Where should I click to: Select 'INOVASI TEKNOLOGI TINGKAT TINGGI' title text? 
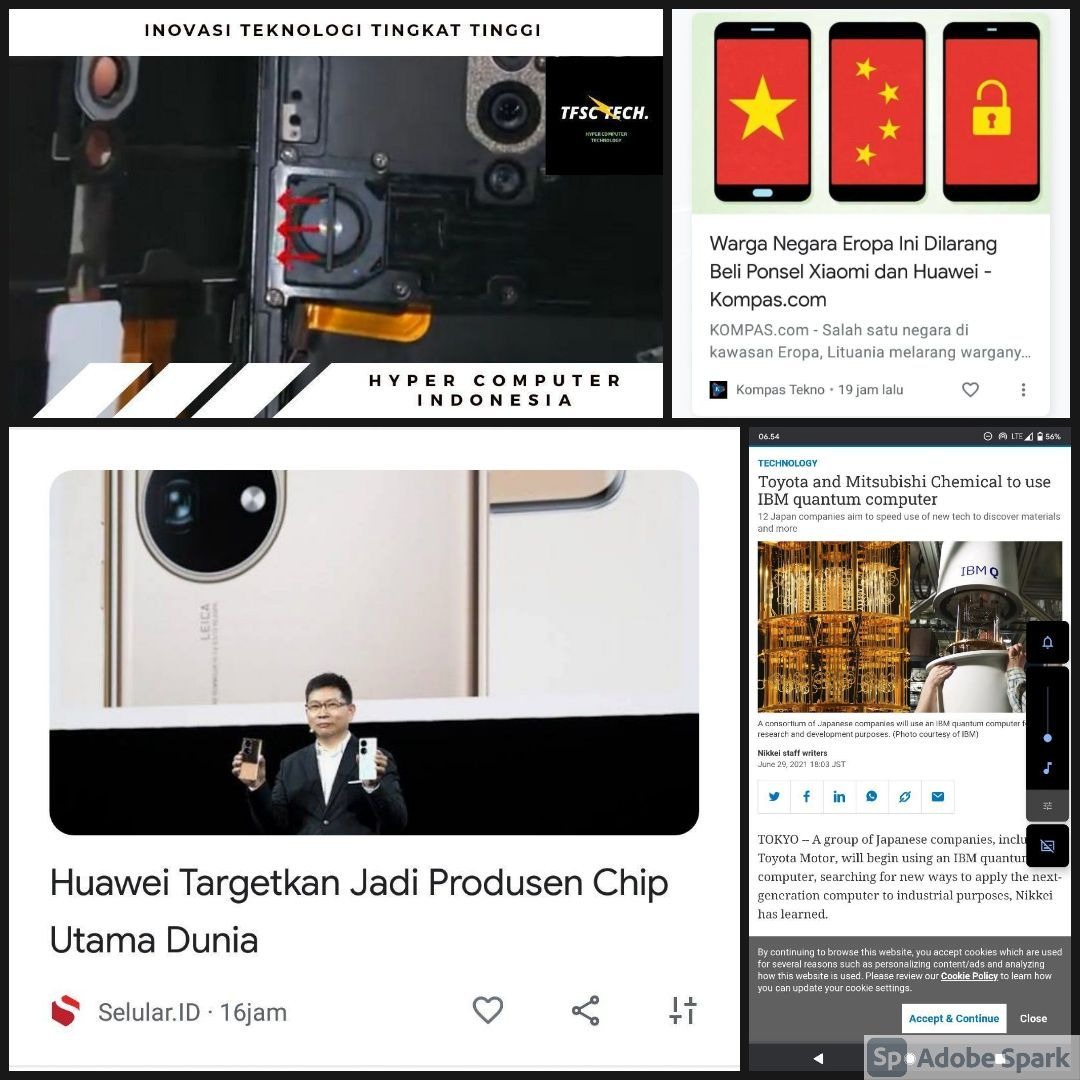[x=343, y=30]
